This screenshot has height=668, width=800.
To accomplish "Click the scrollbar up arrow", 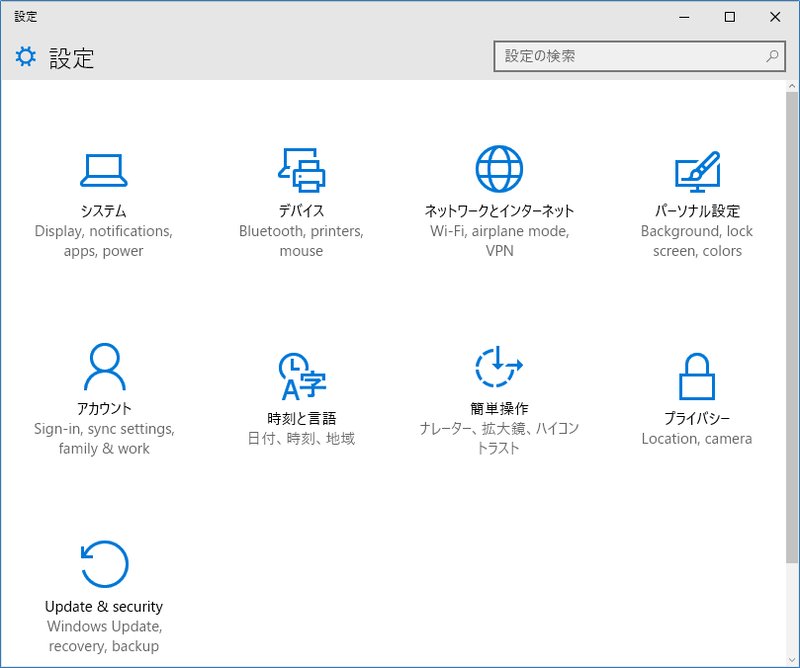I will tap(792, 86).
